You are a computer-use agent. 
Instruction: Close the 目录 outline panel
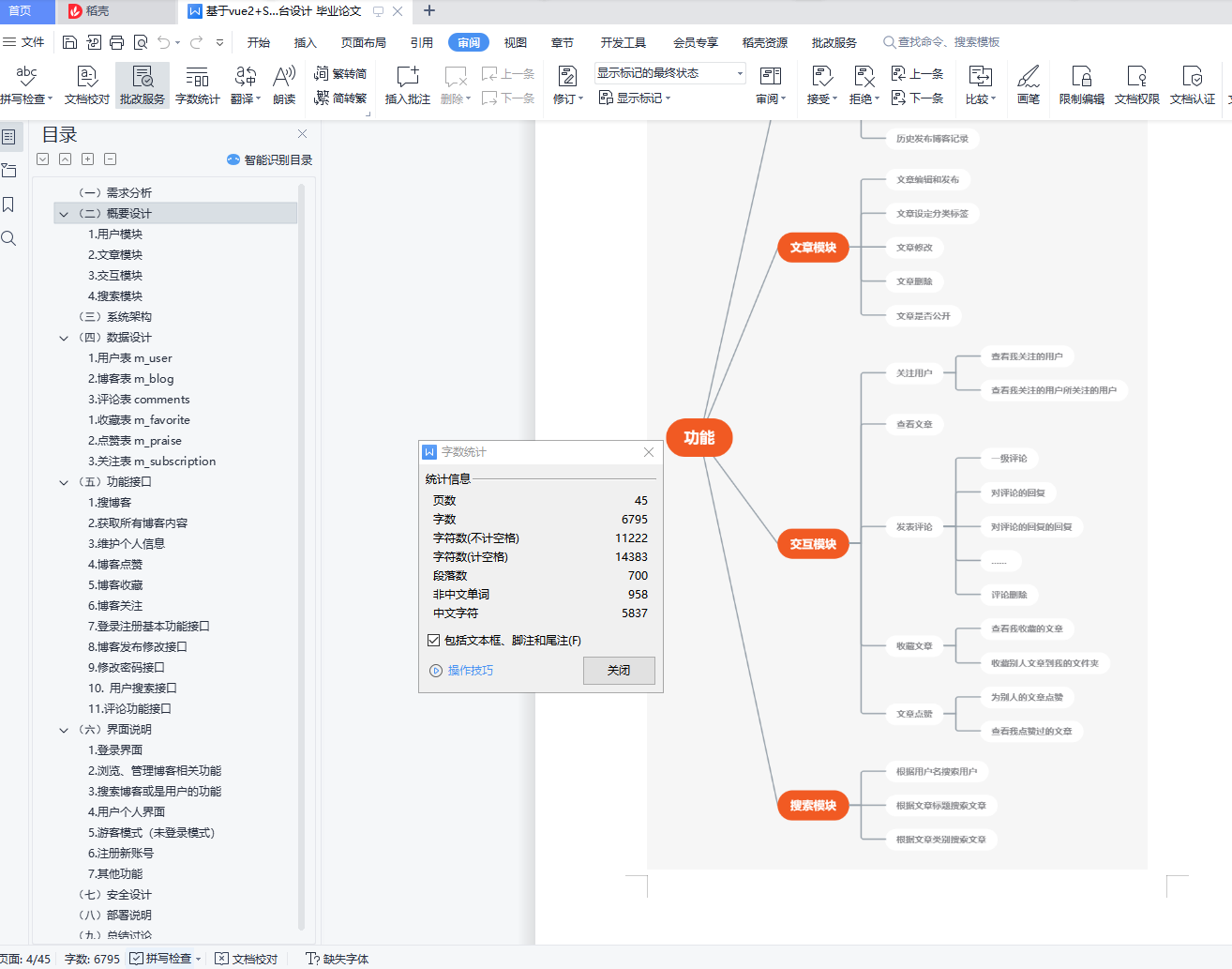click(302, 134)
